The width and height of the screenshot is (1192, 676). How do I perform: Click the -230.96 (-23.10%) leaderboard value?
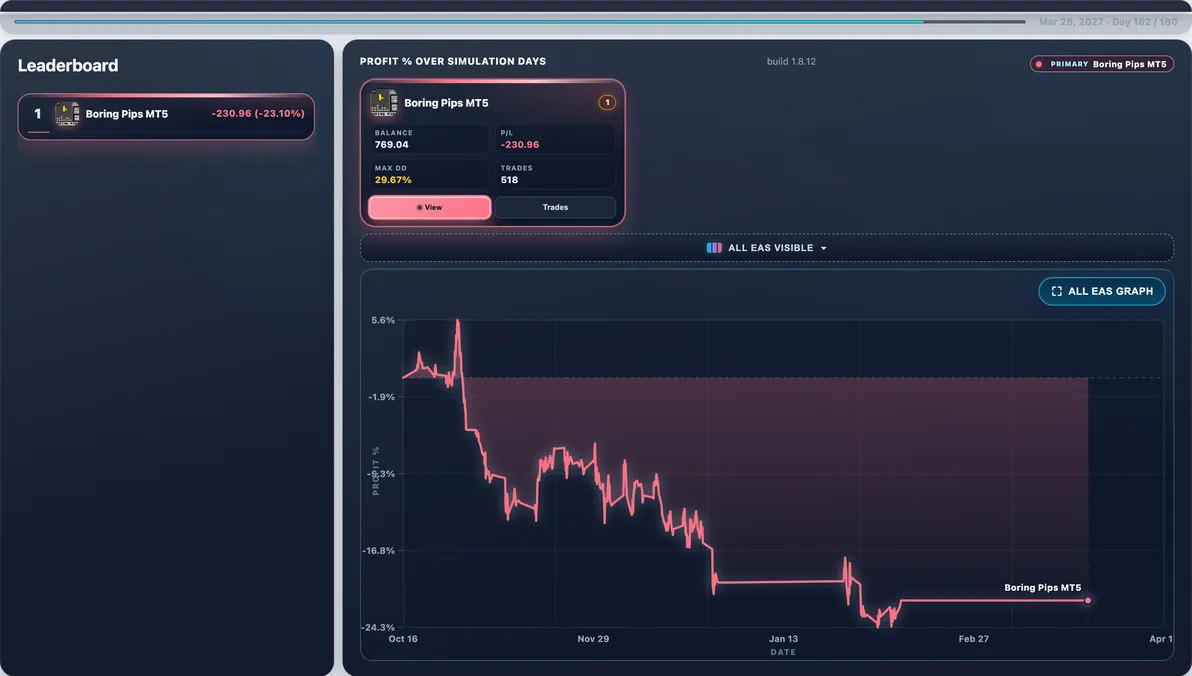click(258, 113)
